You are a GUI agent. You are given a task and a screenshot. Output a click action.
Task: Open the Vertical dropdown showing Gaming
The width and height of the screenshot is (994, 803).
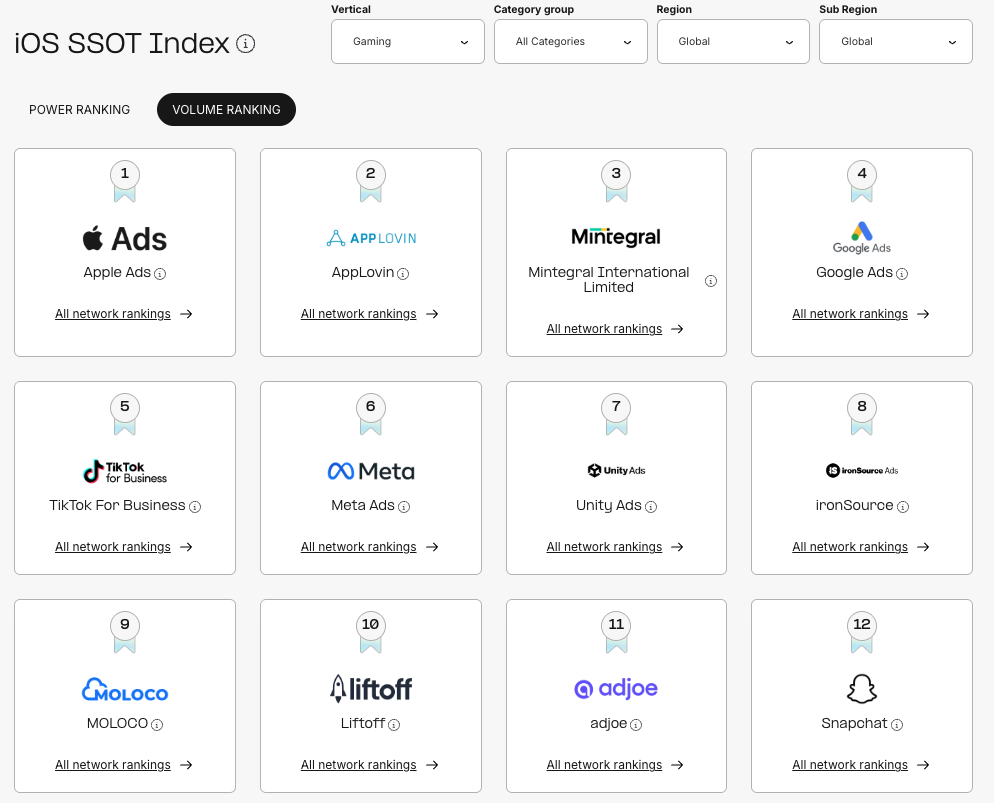[x=408, y=42]
